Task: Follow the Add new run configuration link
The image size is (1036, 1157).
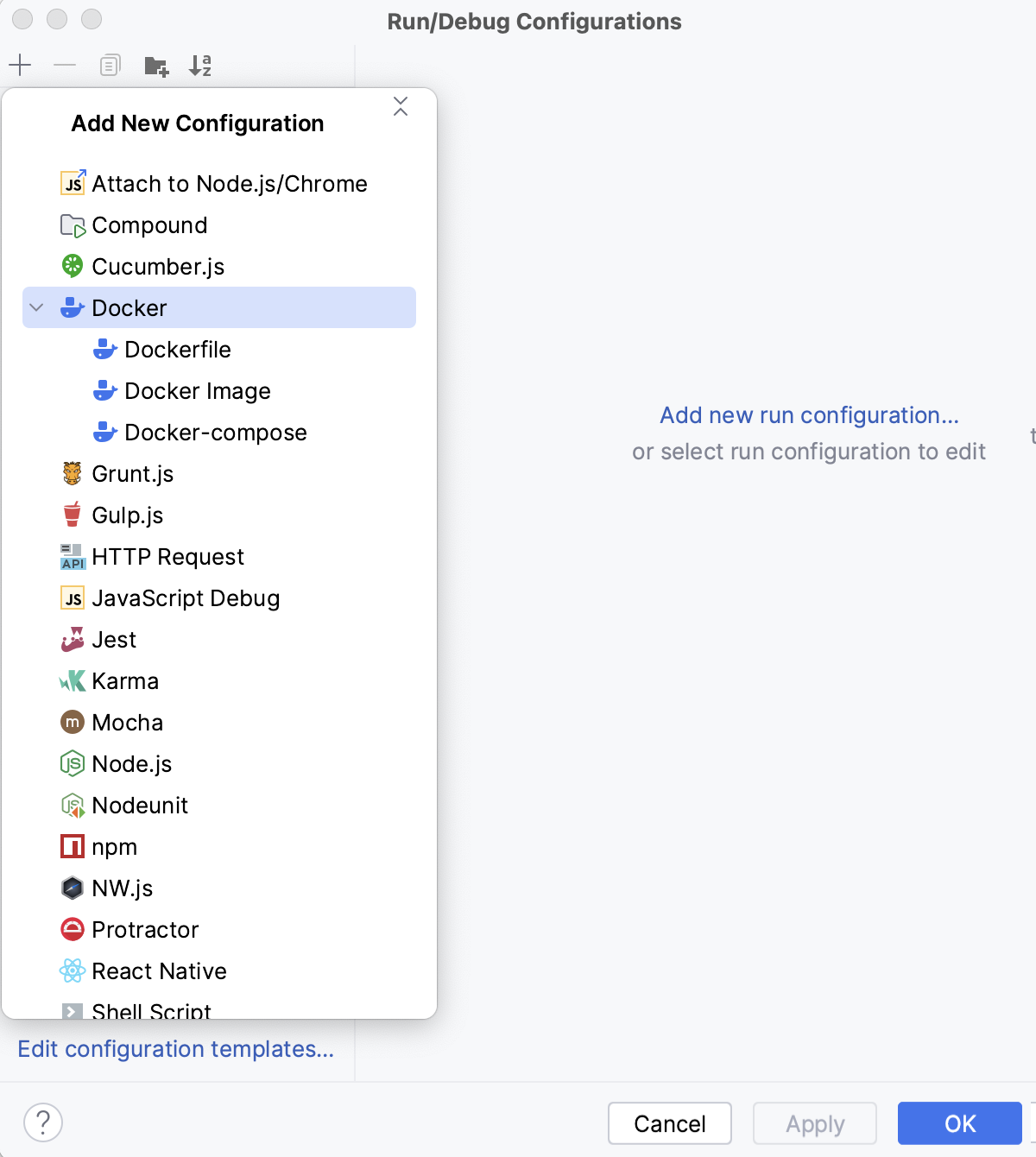Action: click(808, 415)
